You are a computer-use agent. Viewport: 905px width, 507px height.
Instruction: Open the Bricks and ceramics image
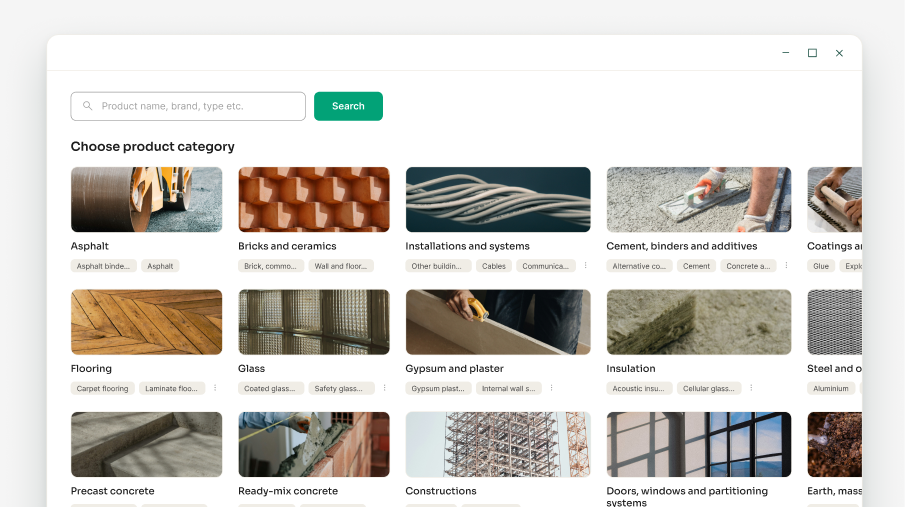314,200
